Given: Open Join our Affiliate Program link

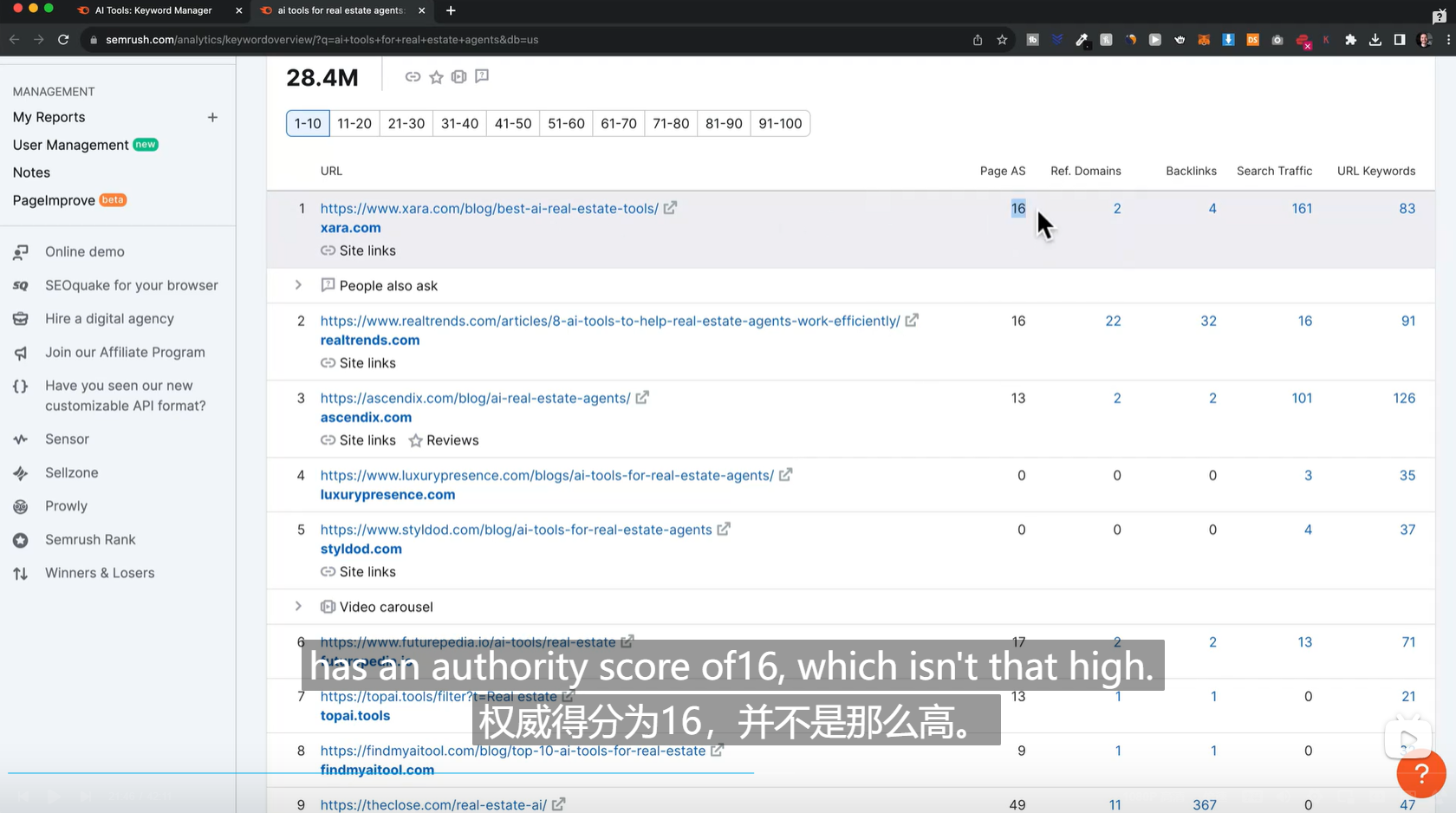Looking at the screenshot, I should tap(126, 352).
